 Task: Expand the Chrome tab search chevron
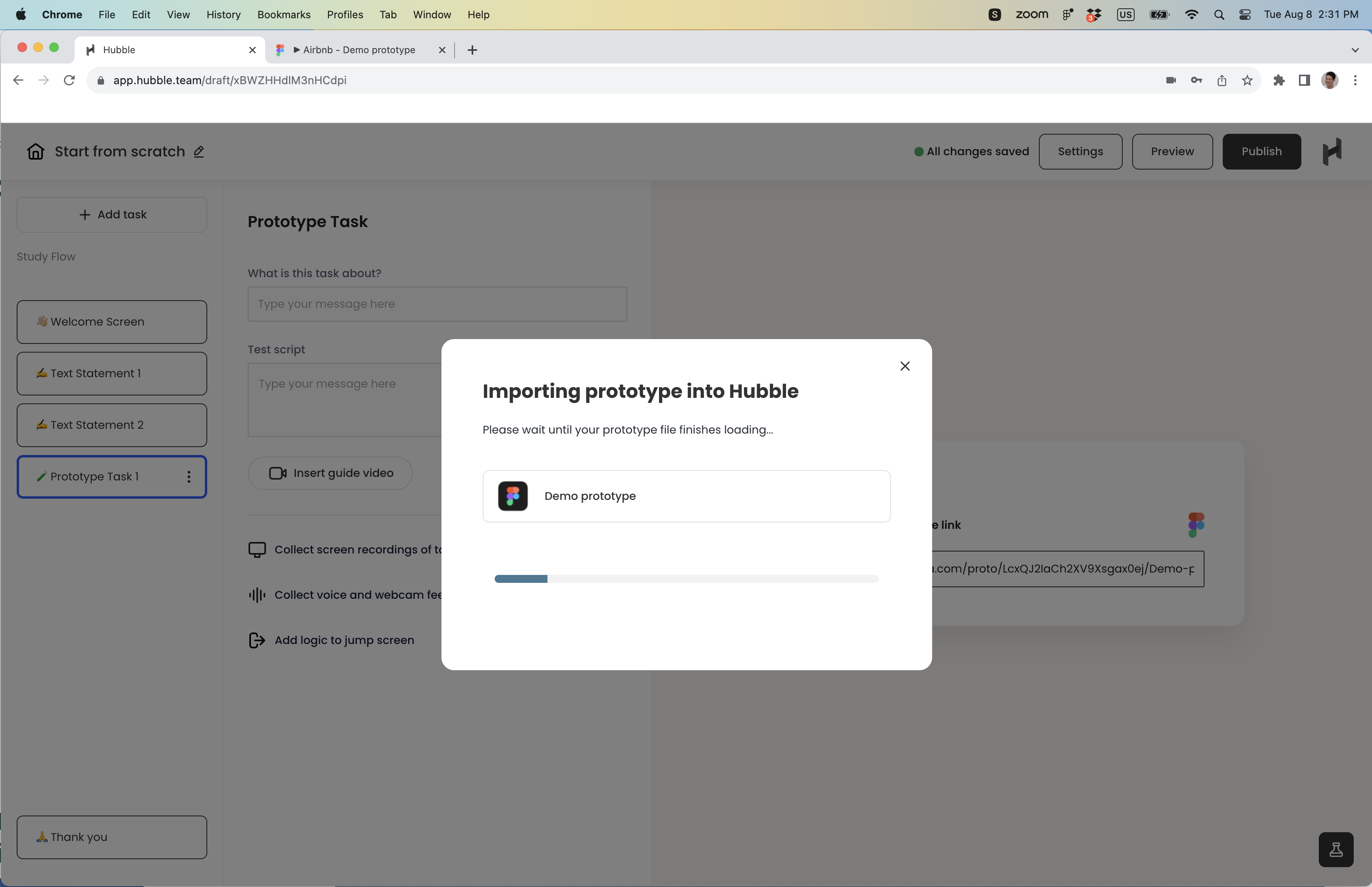tap(1355, 50)
